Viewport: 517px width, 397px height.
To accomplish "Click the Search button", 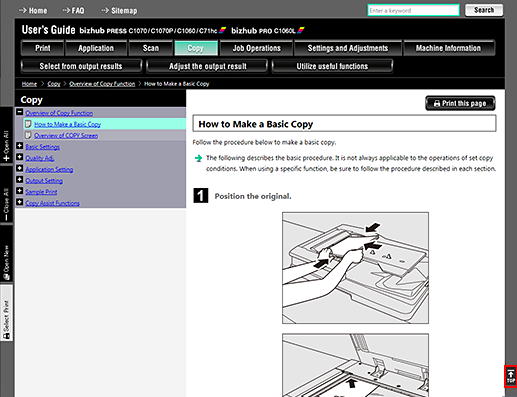I will pyautogui.click(x=484, y=10).
